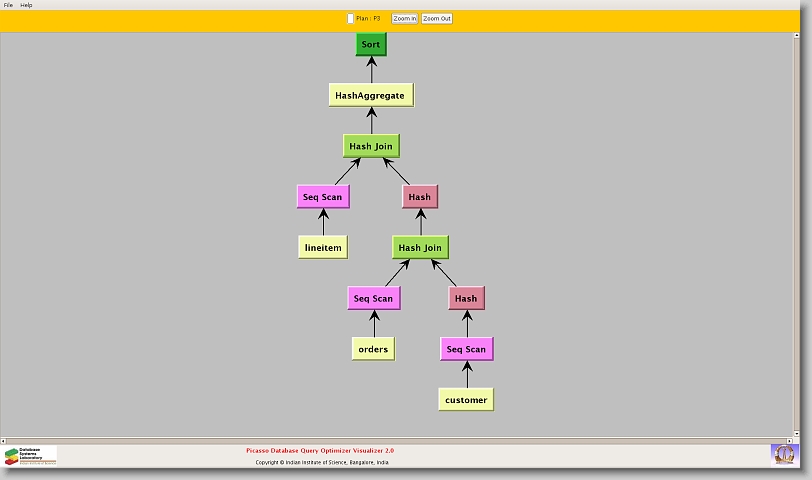
Task: Select the customer table node
Action: point(466,400)
